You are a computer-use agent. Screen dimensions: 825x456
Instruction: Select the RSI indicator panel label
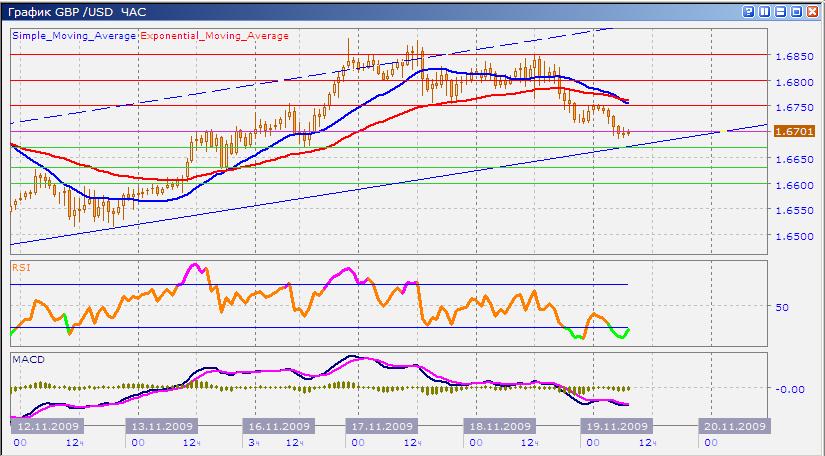coord(20,267)
